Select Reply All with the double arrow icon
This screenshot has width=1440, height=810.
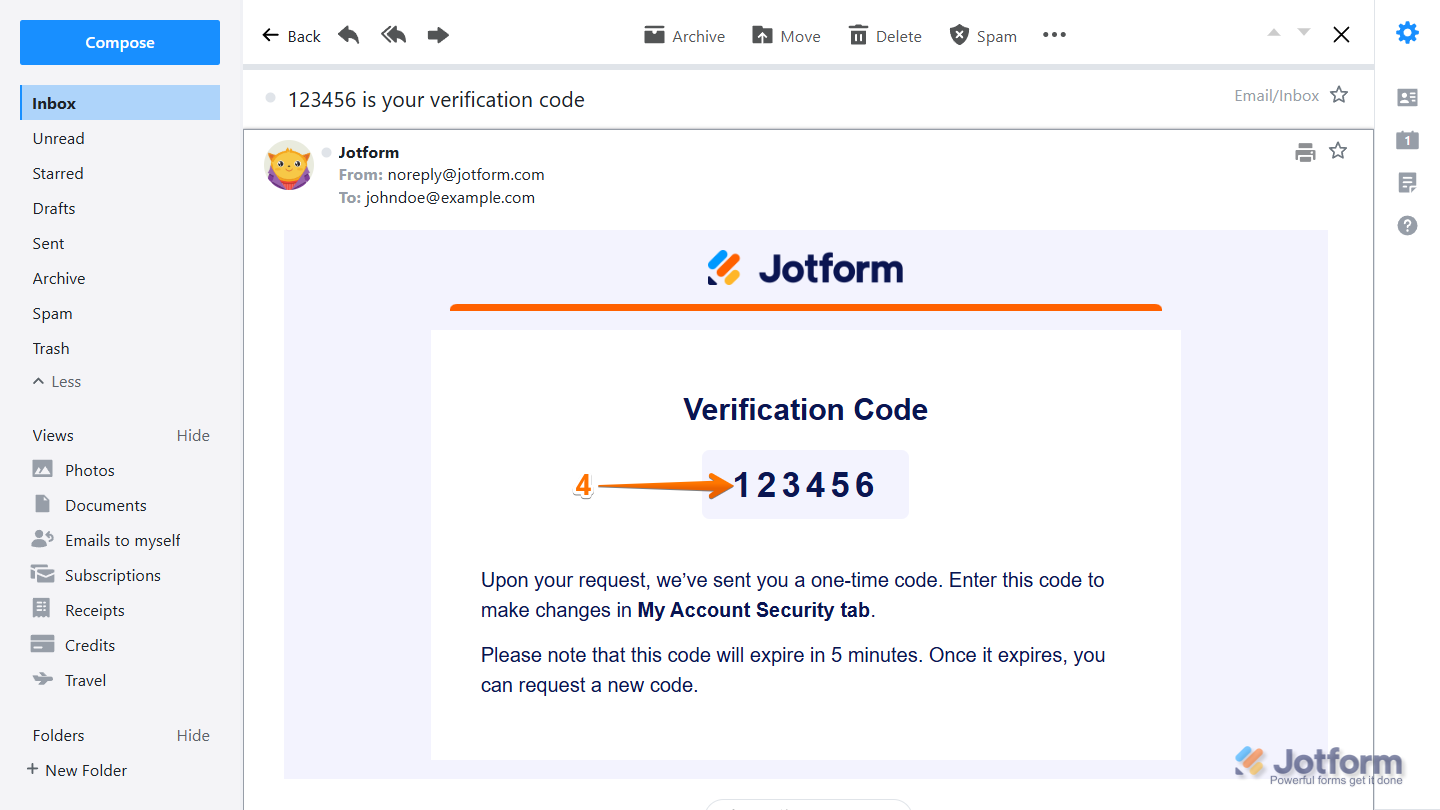coord(393,34)
